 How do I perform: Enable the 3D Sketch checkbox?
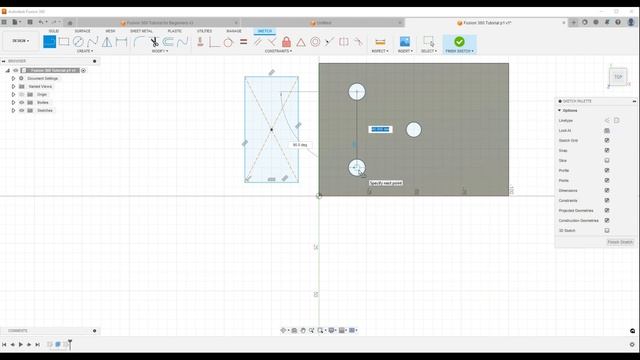coord(607,231)
